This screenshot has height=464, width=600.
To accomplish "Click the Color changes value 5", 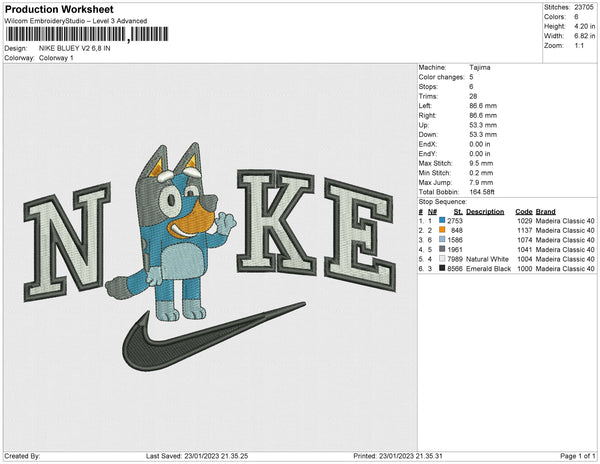I will (471, 77).
